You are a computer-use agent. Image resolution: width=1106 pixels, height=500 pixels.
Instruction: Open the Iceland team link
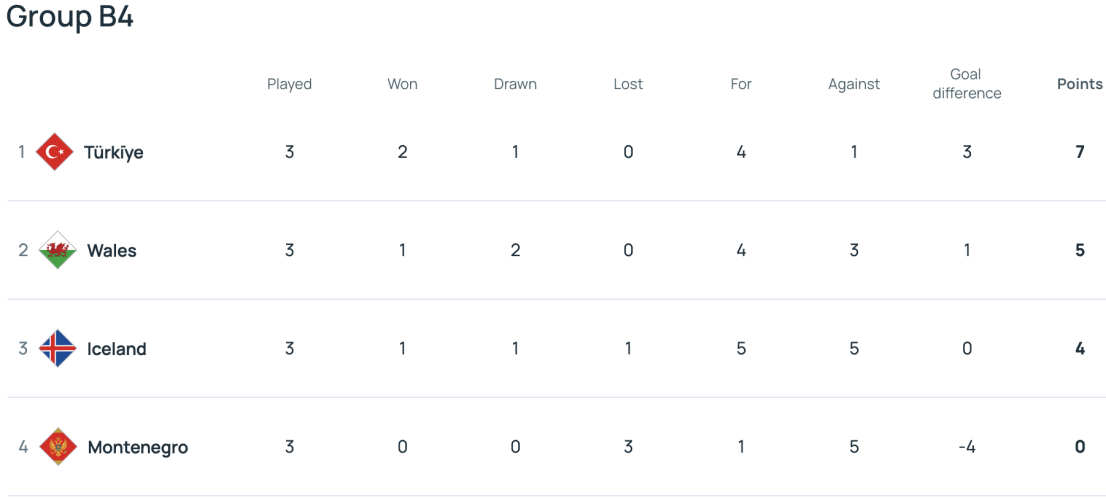click(x=116, y=349)
